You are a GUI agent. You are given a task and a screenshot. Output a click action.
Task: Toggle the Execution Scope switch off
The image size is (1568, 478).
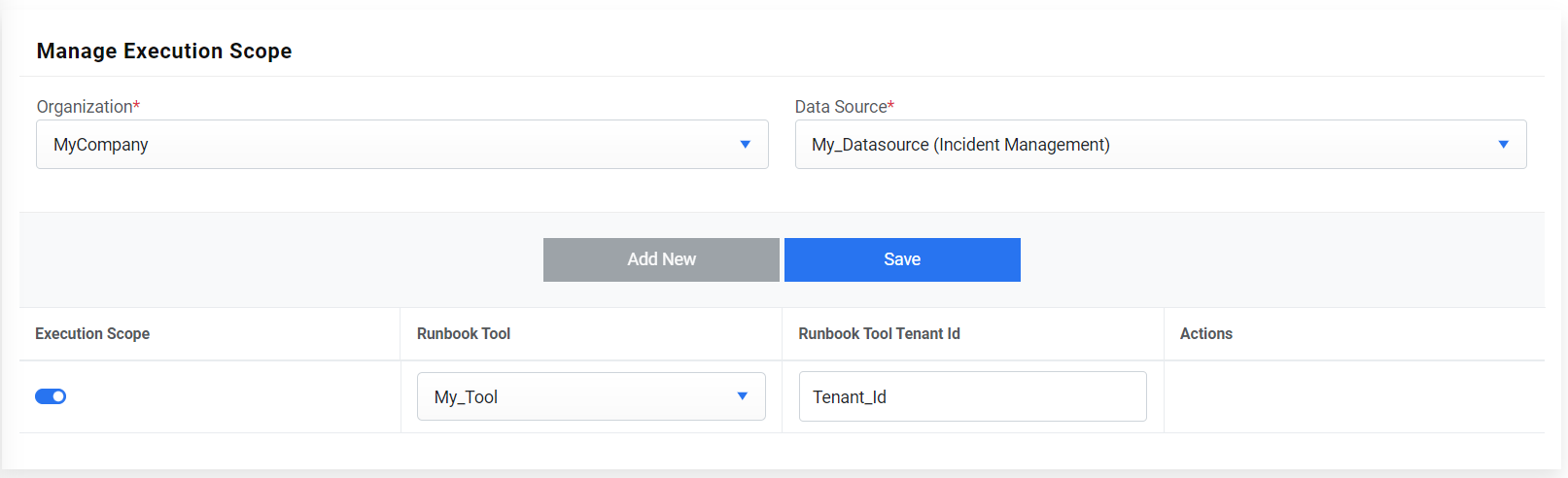click(51, 396)
